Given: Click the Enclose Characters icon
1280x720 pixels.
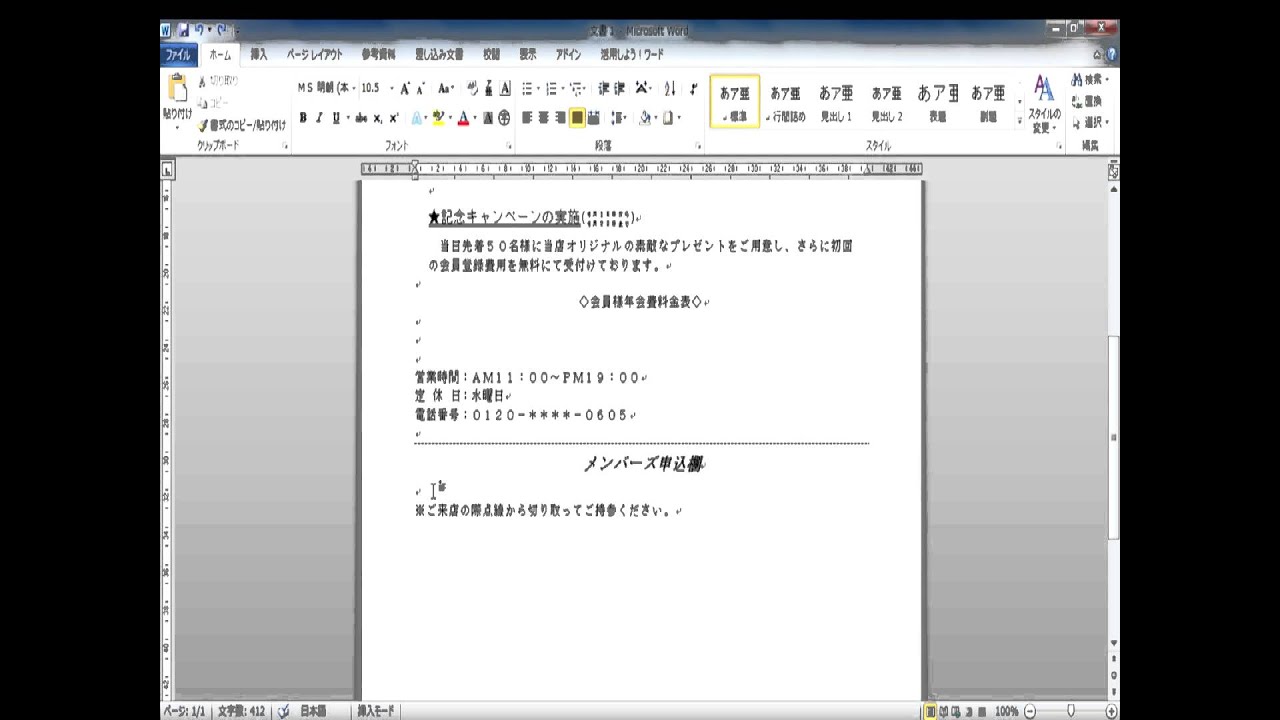Looking at the screenshot, I should point(504,118).
